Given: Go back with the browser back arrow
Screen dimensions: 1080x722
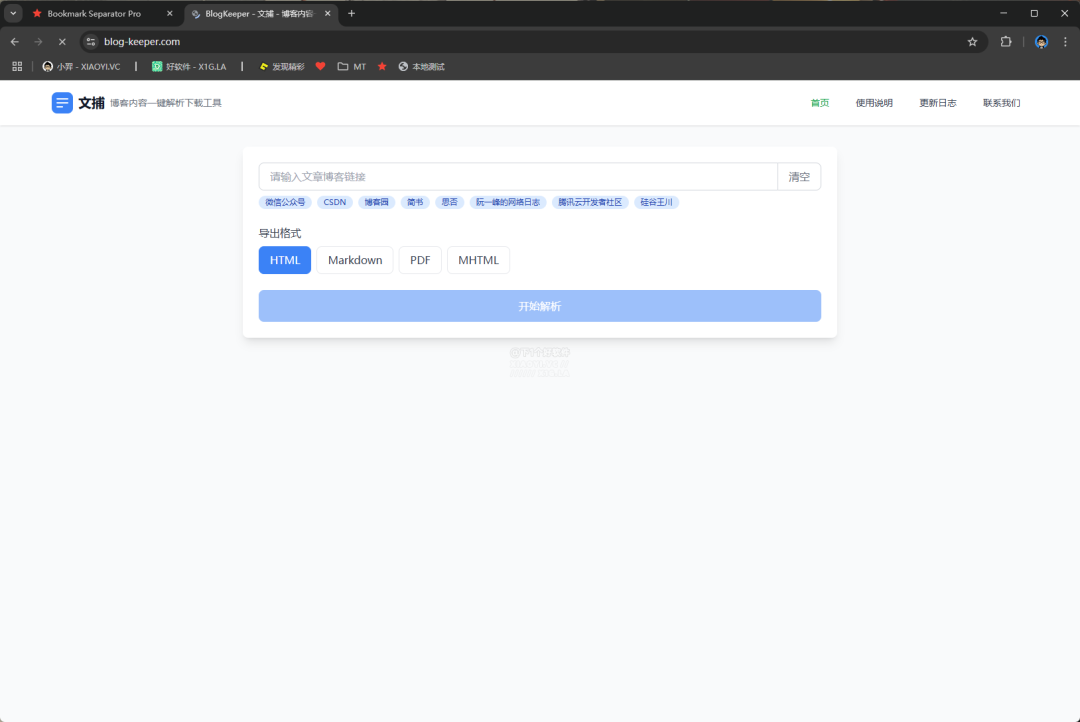Looking at the screenshot, I should point(15,42).
